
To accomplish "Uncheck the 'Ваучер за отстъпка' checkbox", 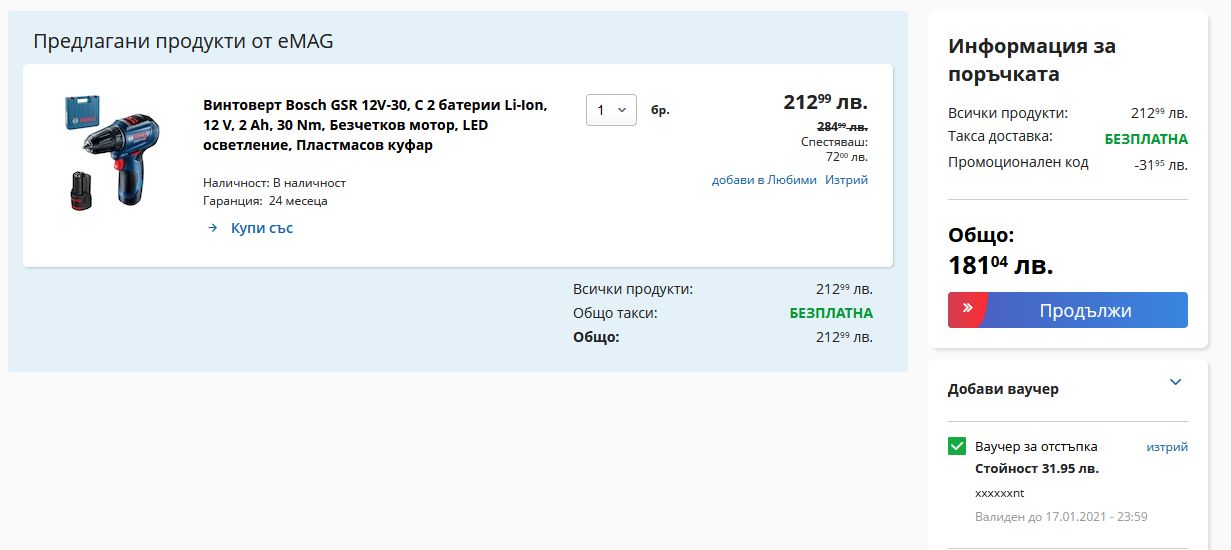I will coord(957,446).
